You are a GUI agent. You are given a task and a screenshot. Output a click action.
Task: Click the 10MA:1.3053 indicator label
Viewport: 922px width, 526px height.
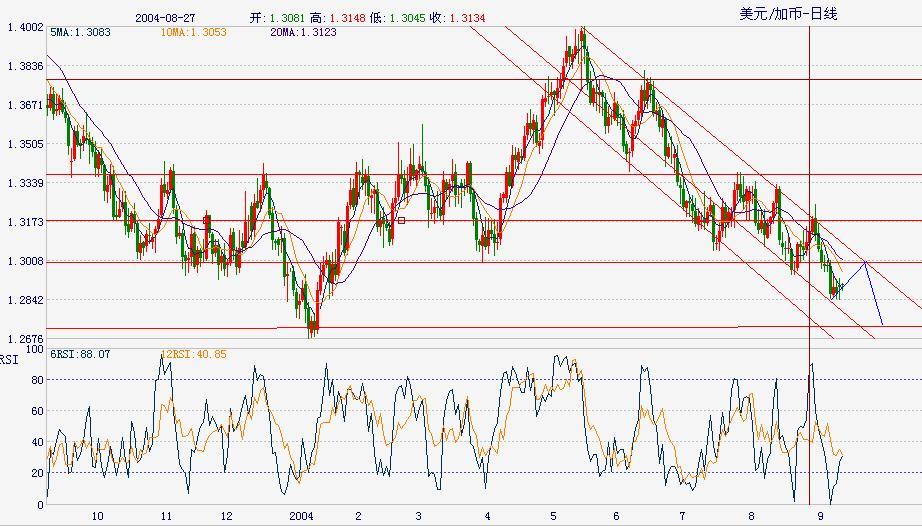[193, 32]
